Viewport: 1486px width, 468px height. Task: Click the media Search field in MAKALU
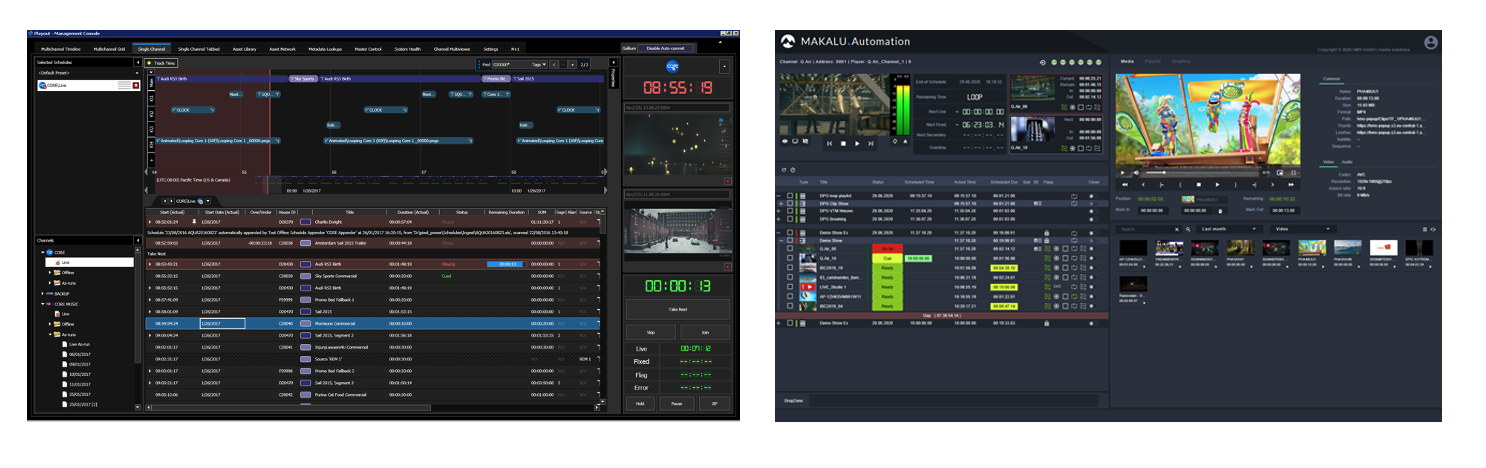pos(1143,229)
